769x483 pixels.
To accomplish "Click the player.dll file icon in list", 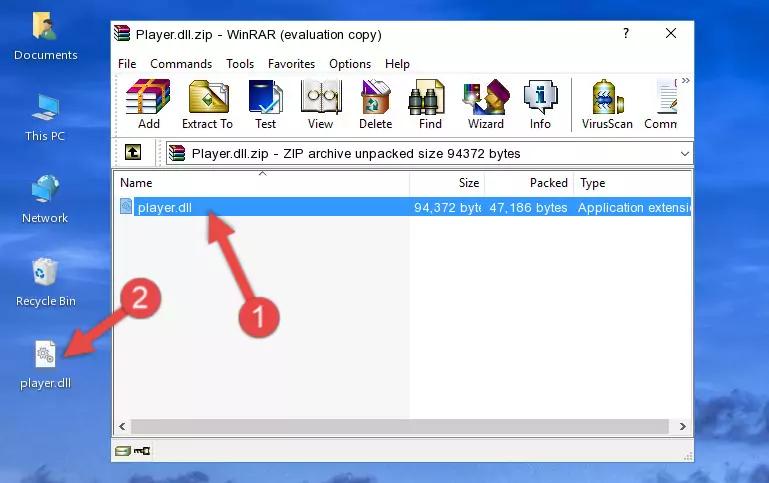I will [x=126, y=206].
